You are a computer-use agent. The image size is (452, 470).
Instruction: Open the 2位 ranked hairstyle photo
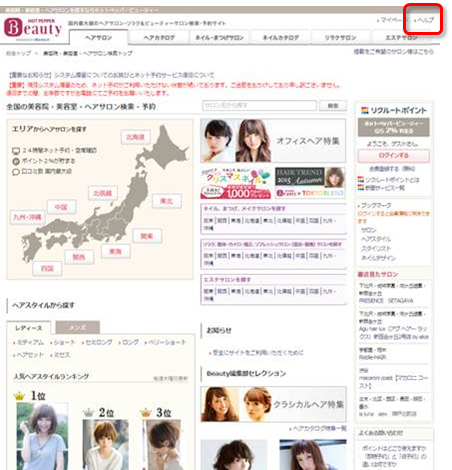click(106, 445)
